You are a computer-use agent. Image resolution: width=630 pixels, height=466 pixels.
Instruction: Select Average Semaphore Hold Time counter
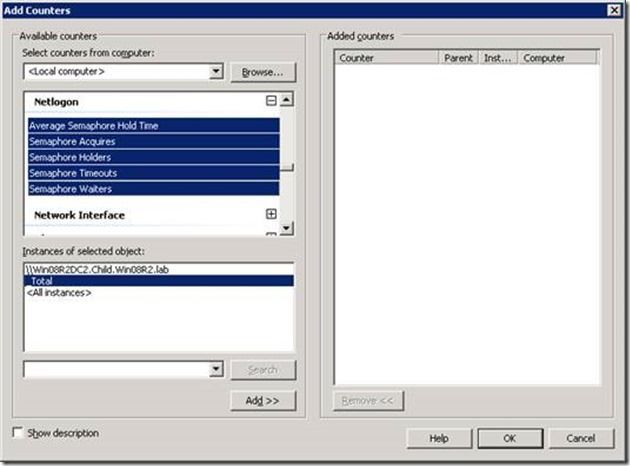(154, 125)
